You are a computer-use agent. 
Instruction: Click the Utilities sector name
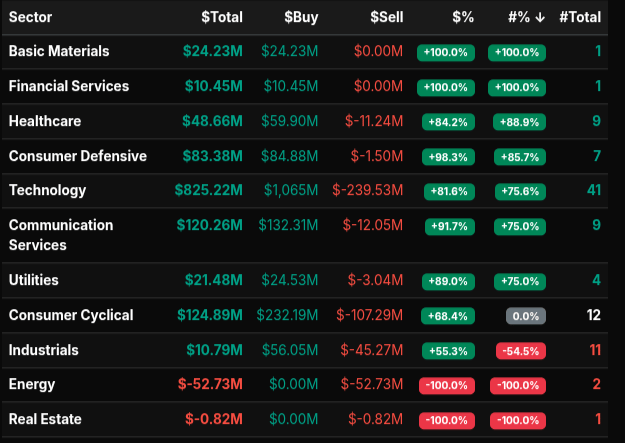pyautogui.click(x=33, y=280)
